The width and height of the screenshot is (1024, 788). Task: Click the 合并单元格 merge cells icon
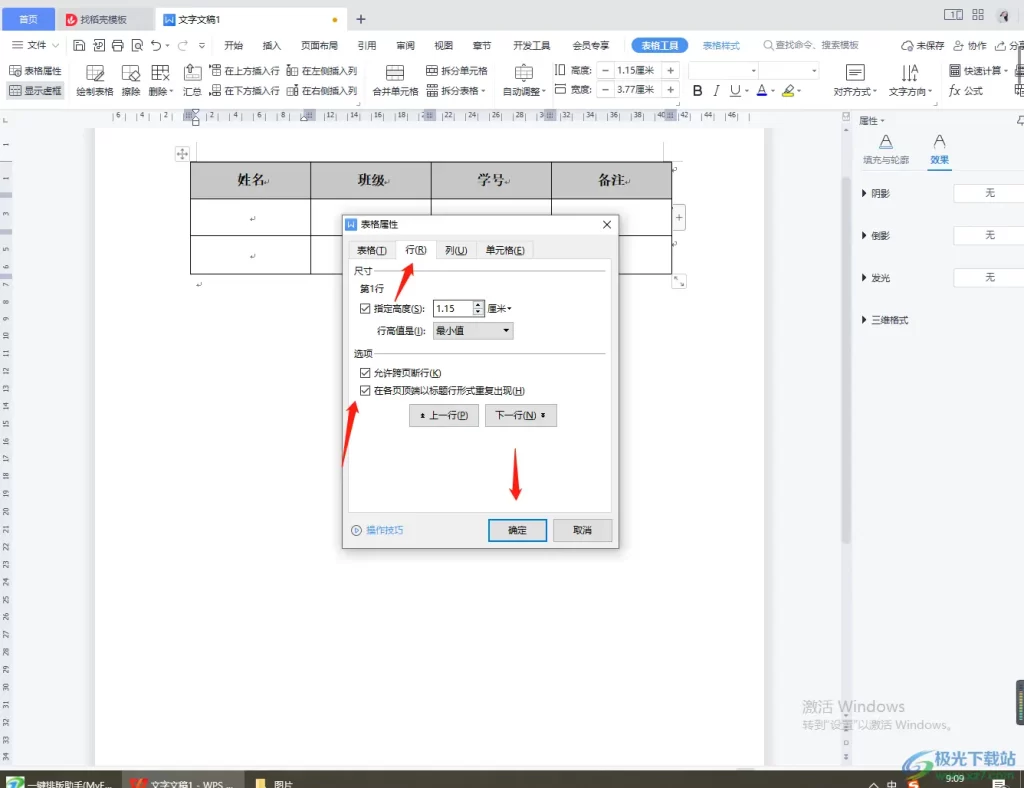395,73
